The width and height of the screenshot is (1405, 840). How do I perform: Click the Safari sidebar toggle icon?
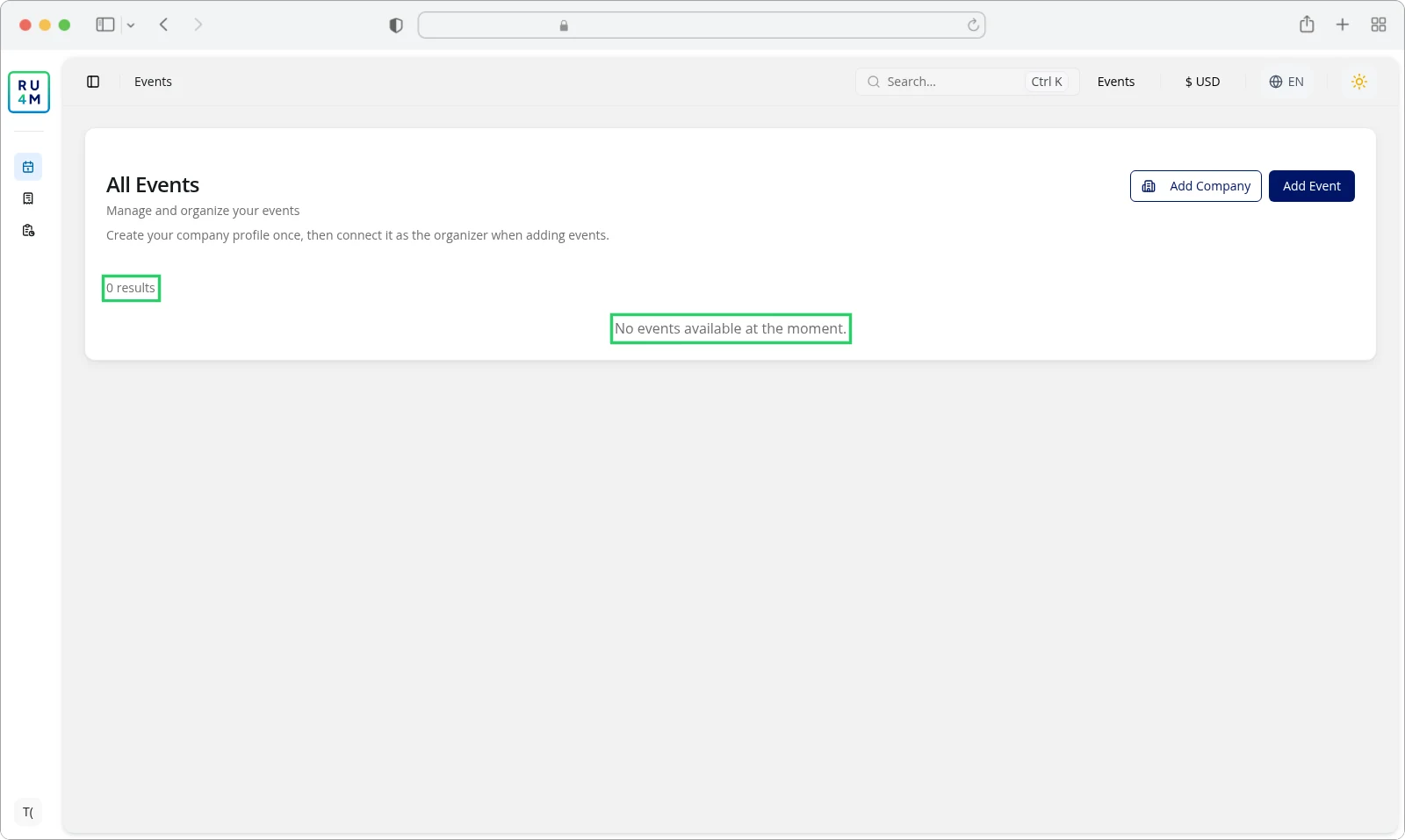[x=105, y=25]
